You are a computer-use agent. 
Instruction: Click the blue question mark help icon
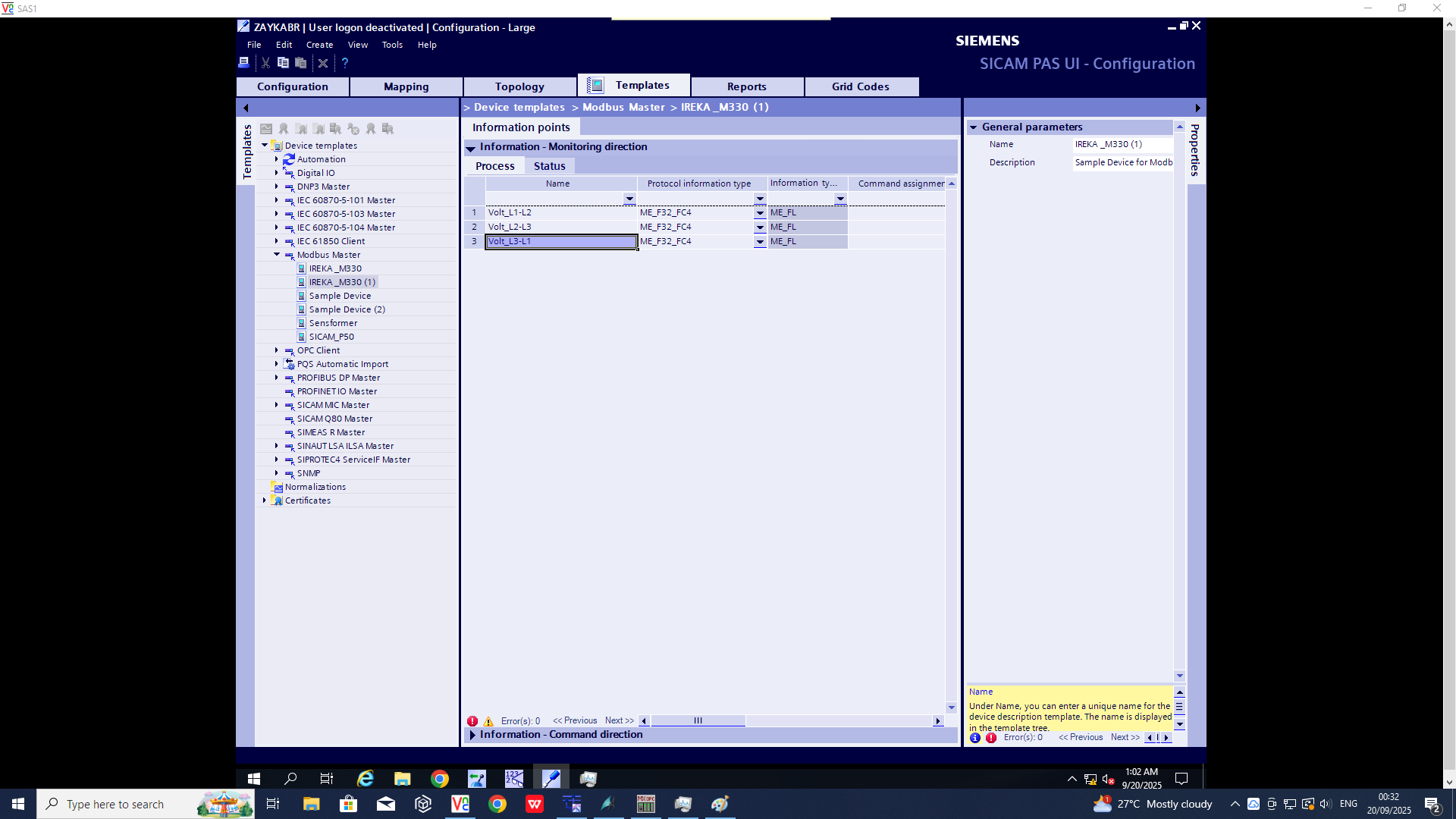(345, 63)
